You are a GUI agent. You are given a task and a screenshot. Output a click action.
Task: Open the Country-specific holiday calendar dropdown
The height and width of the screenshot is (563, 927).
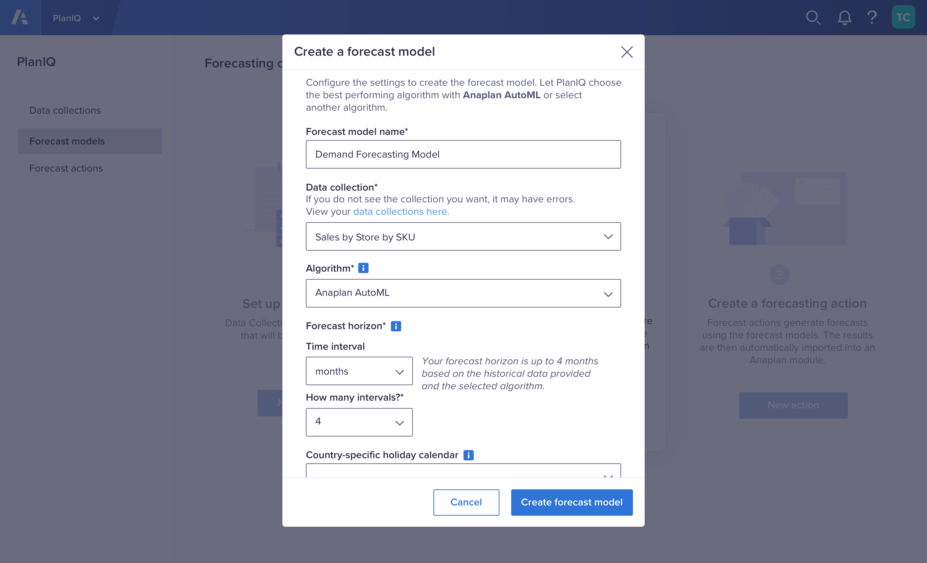(463, 471)
